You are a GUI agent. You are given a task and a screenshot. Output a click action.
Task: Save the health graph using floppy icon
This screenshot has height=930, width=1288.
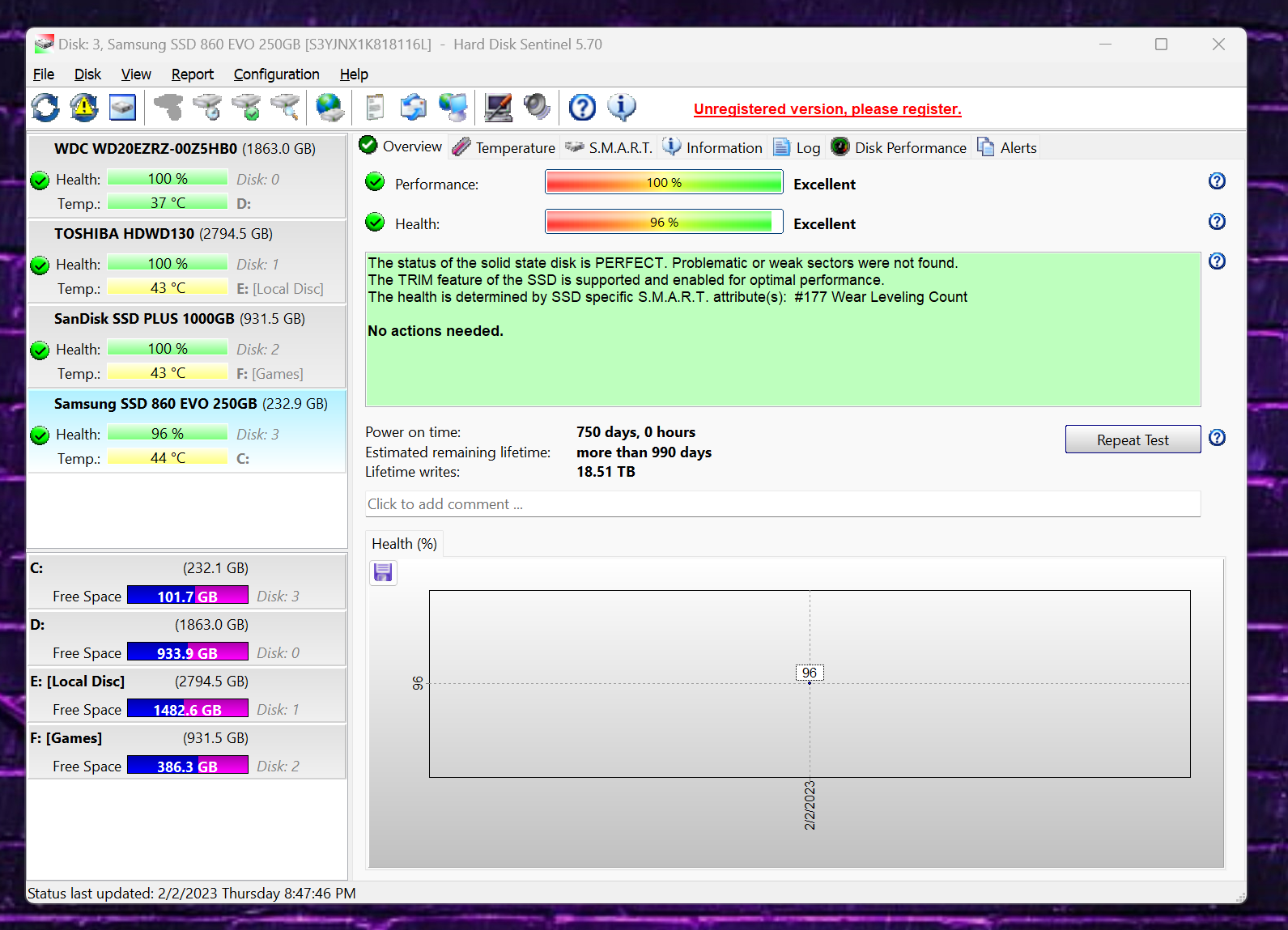(383, 573)
